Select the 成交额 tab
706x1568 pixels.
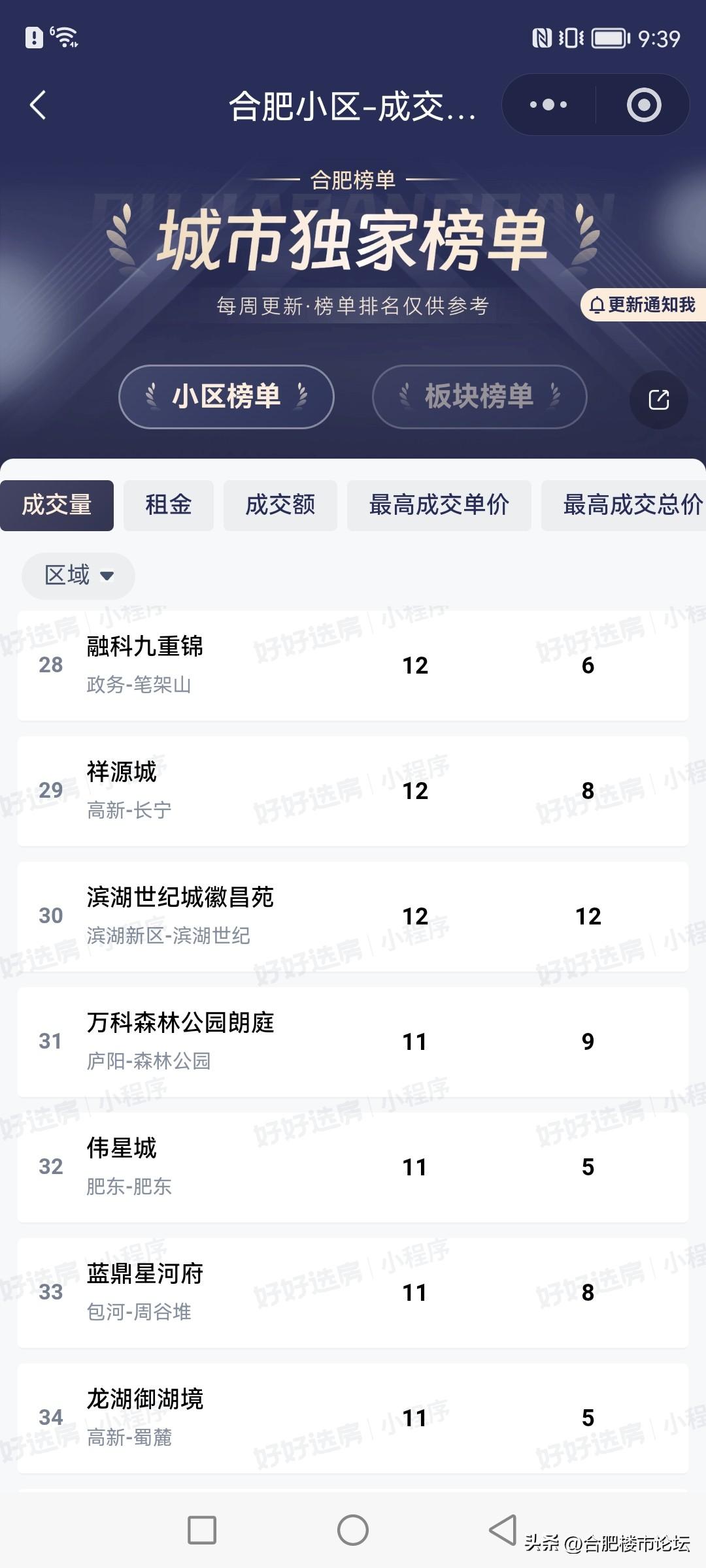(280, 505)
